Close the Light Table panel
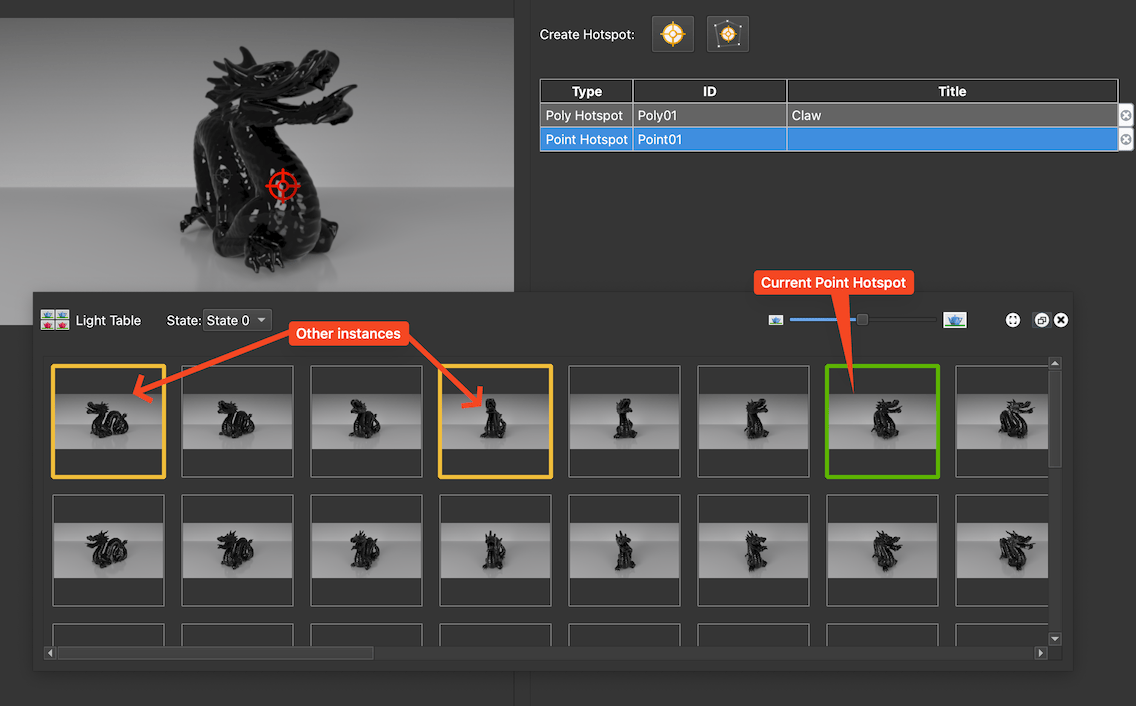The height and width of the screenshot is (706, 1136). point(1061,320)
